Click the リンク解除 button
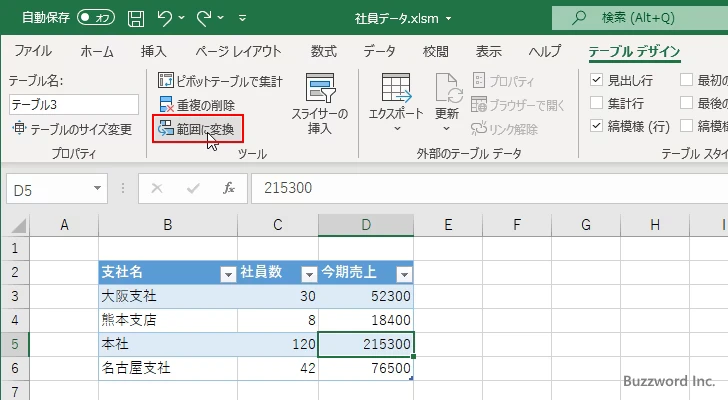 click(x=505, y=129)
